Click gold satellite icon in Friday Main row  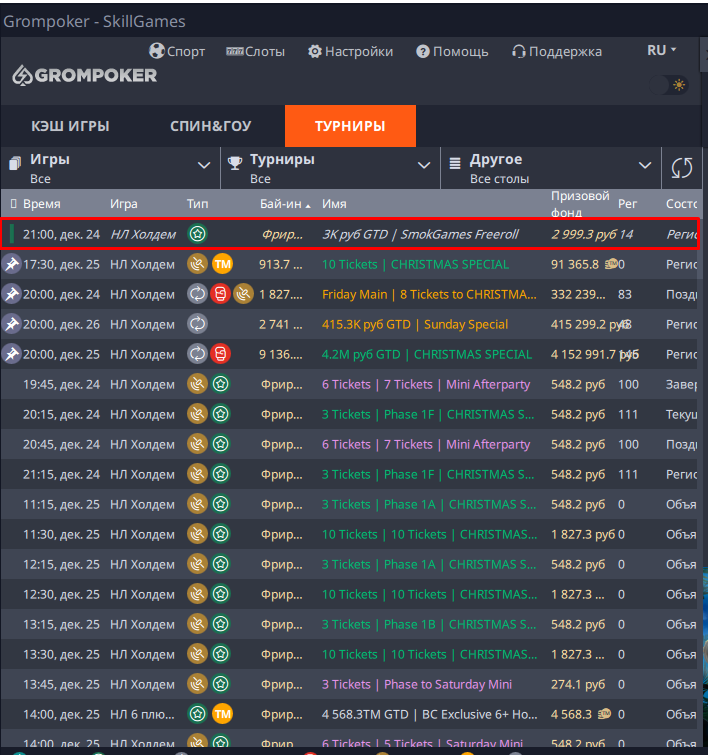[x=243, y=294]
